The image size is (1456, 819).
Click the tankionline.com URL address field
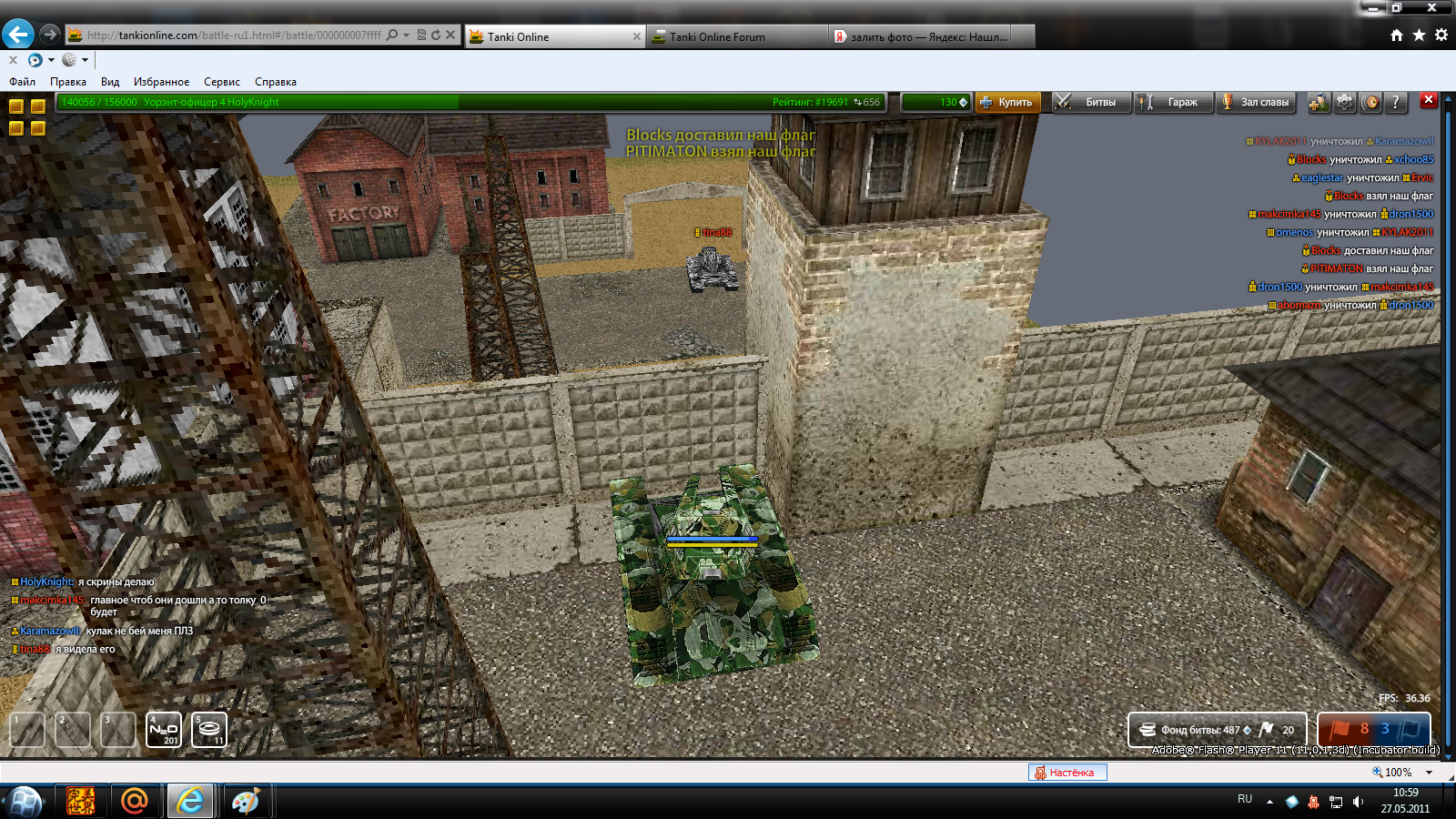pyautogui.click(x=234, y=35)
